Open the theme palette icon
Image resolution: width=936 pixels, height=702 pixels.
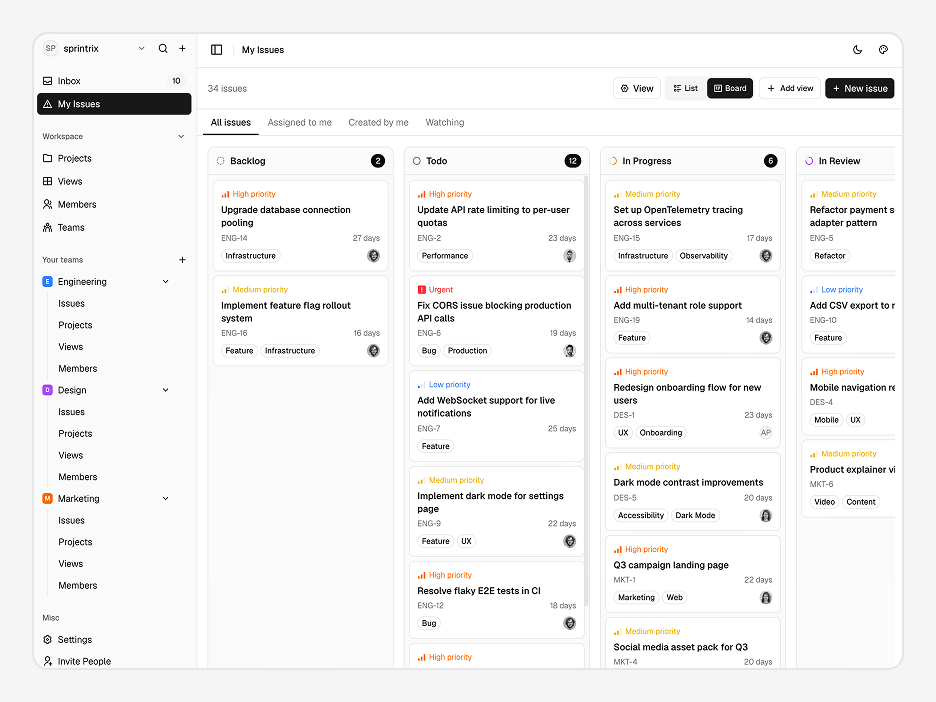(883, 50)
